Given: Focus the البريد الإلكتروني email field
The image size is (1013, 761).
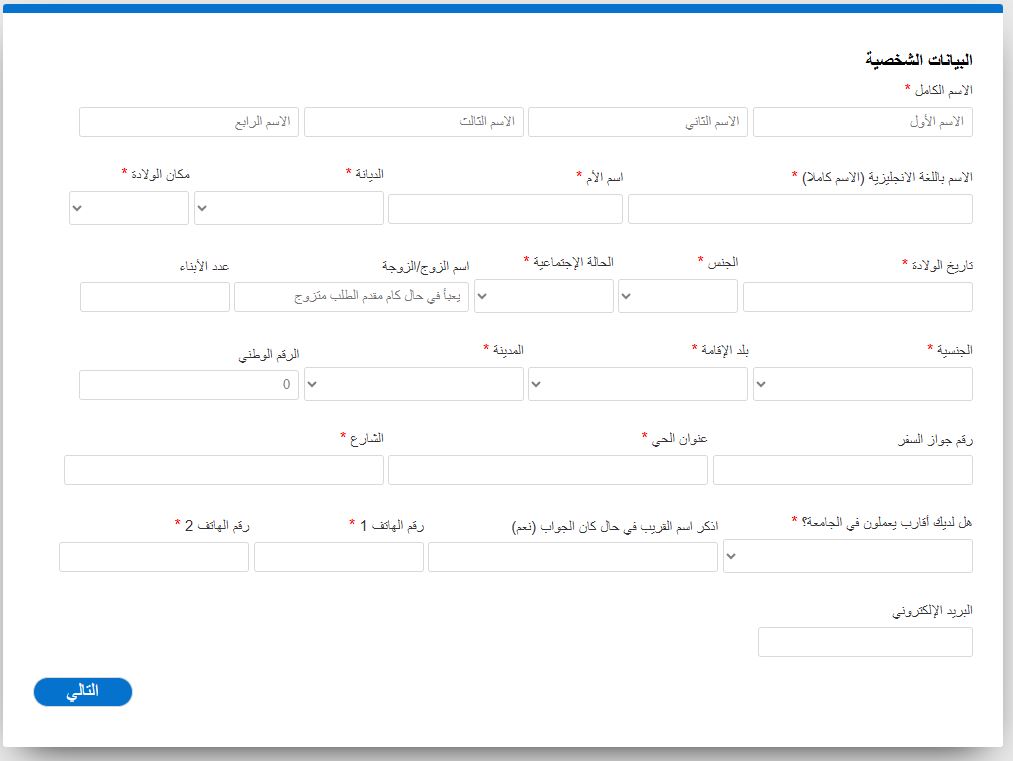Looking at the screenshot, I should click(865, 642).
